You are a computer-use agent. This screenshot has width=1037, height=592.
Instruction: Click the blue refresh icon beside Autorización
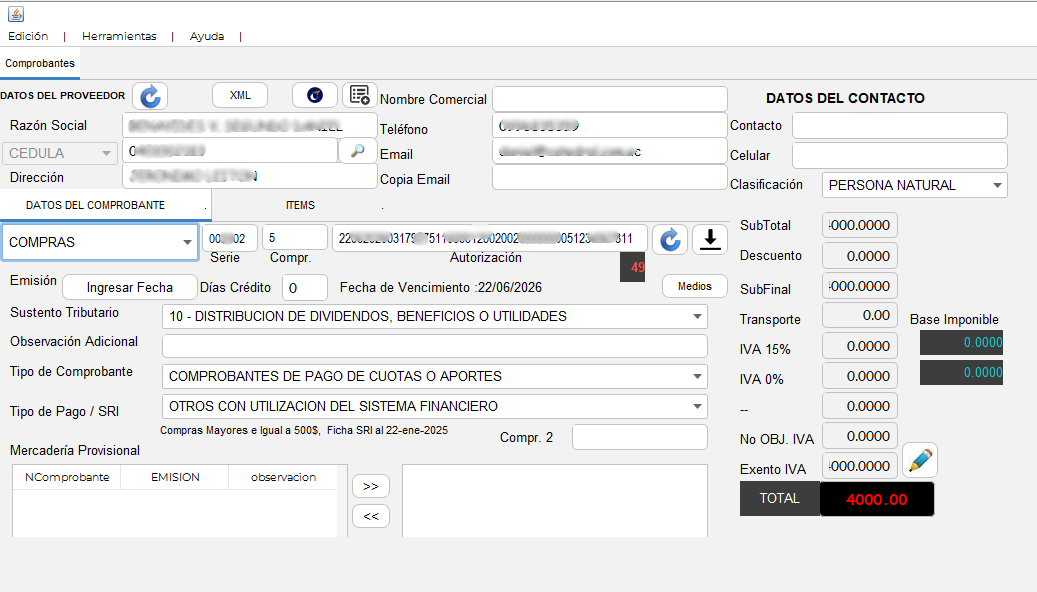(x=670, y=239)
